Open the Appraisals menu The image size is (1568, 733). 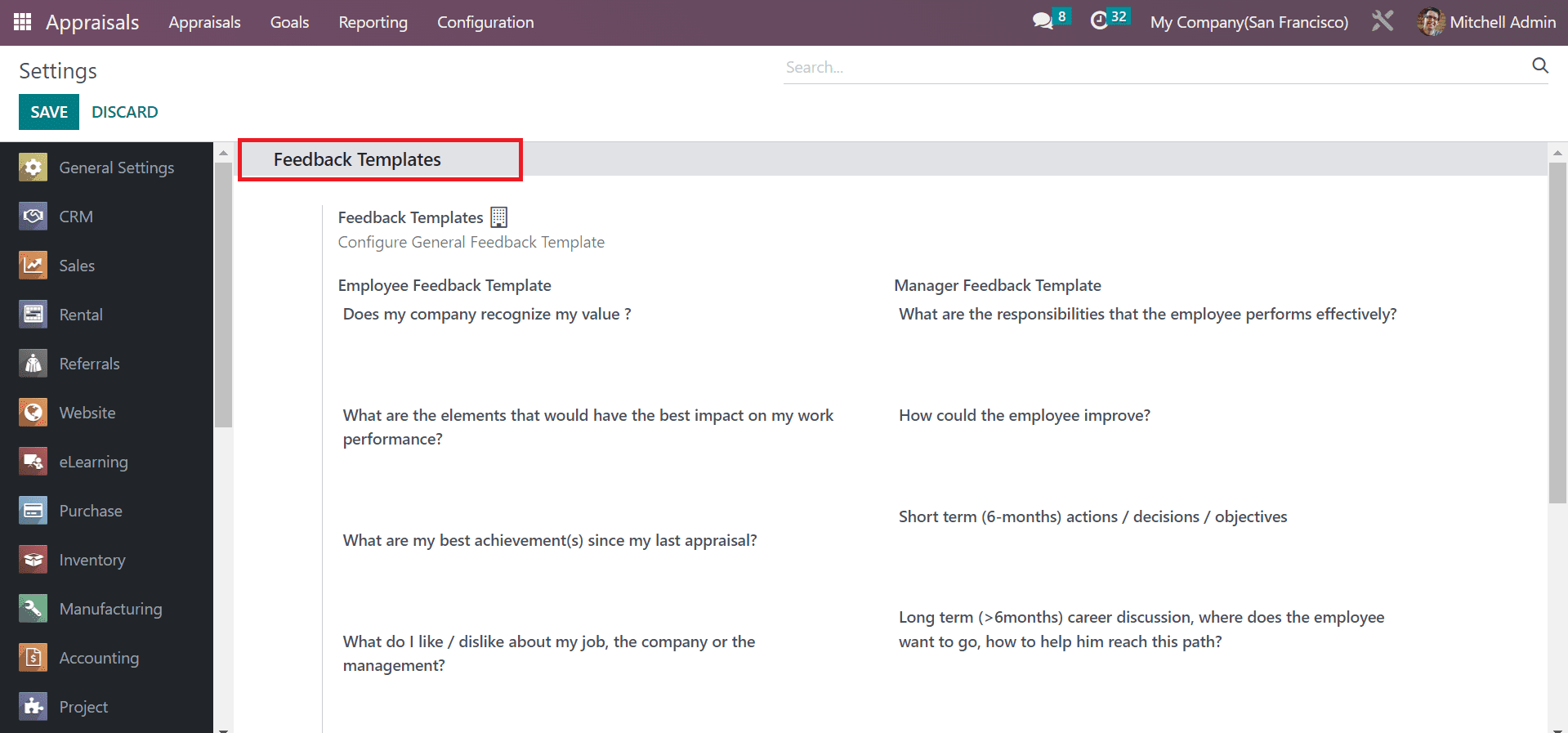point(204,22)
